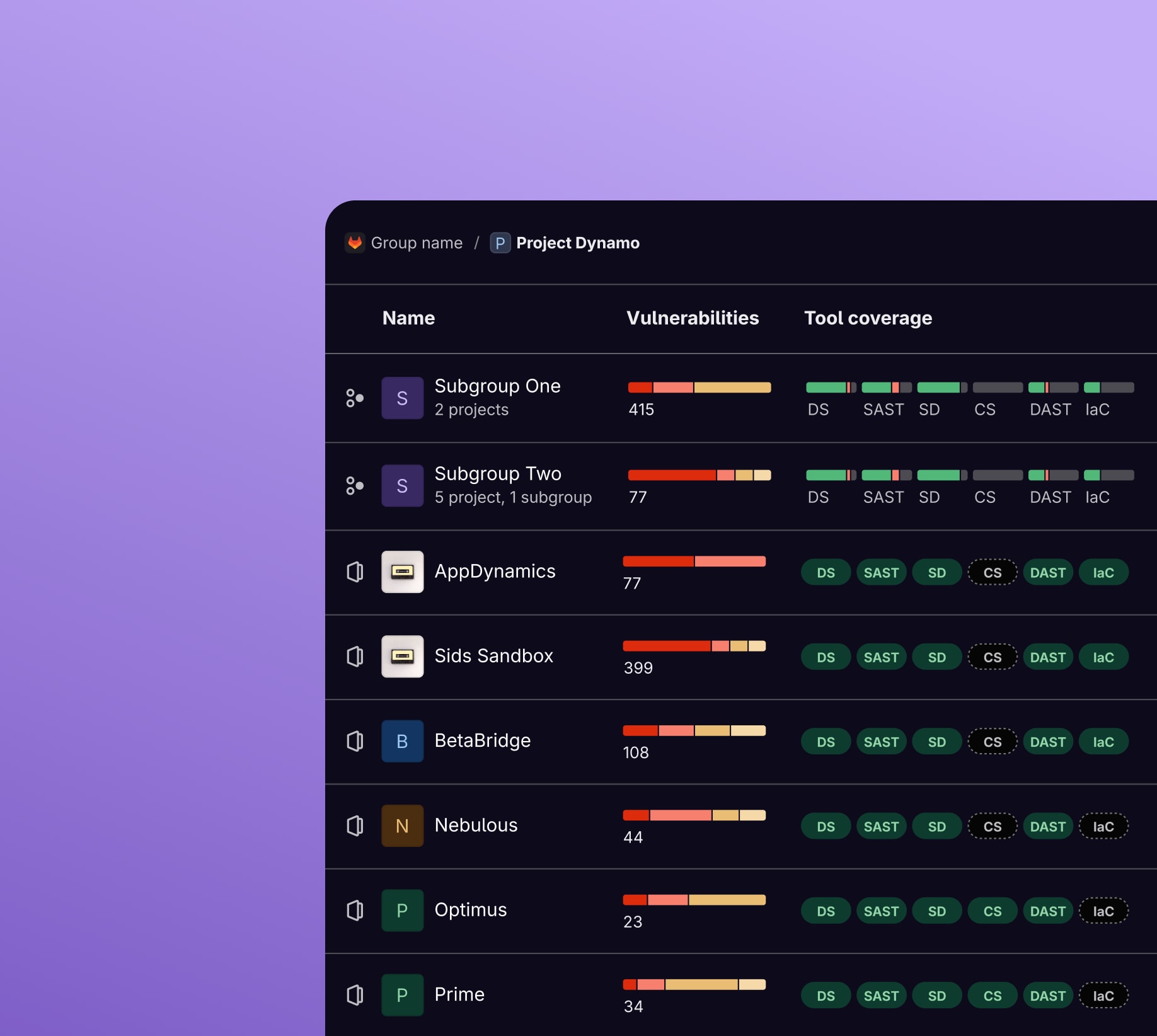Open the Sids Sandbox project
The height and width of the screenshot is (1036, 1157).
(x=493, y=656)
